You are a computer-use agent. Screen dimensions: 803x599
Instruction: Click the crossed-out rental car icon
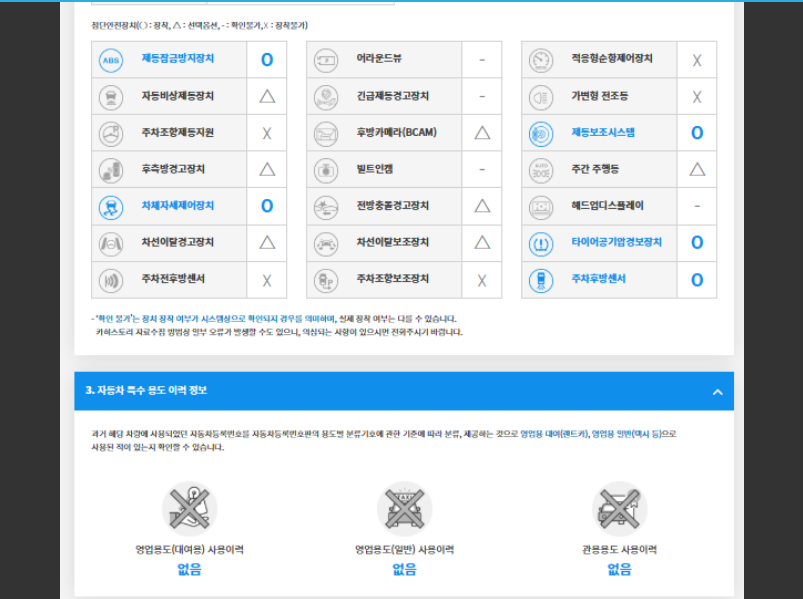click(189, 508)
